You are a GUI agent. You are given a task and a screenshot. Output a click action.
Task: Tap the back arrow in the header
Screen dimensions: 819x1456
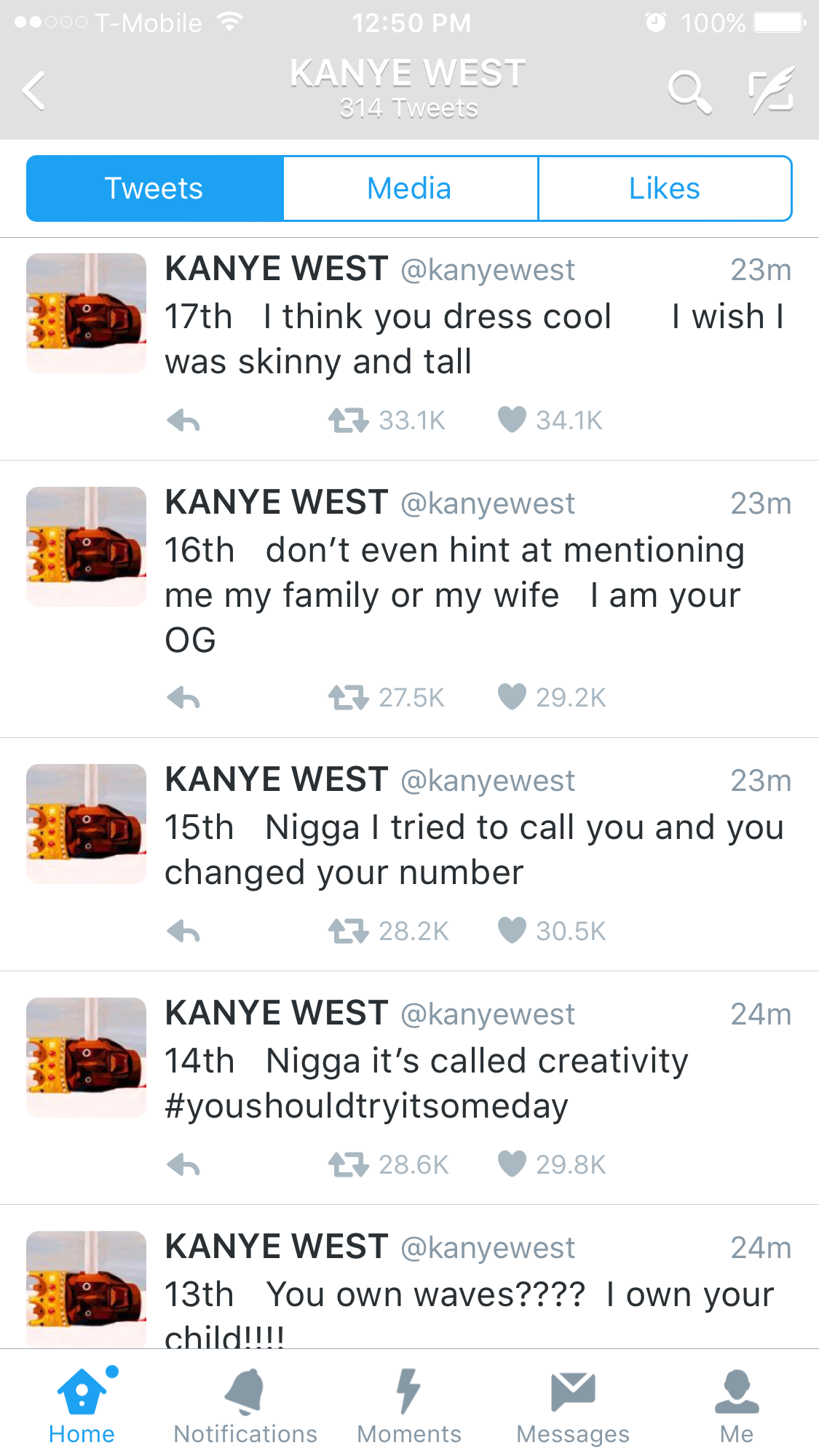point(34,91)
